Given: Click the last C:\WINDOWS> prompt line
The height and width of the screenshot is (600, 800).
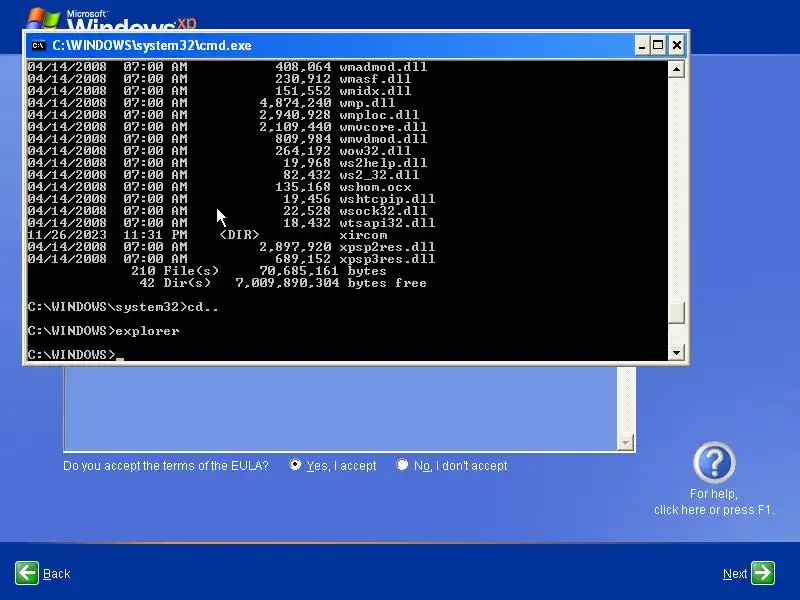Looking at the screenshot, I should 76,355.
